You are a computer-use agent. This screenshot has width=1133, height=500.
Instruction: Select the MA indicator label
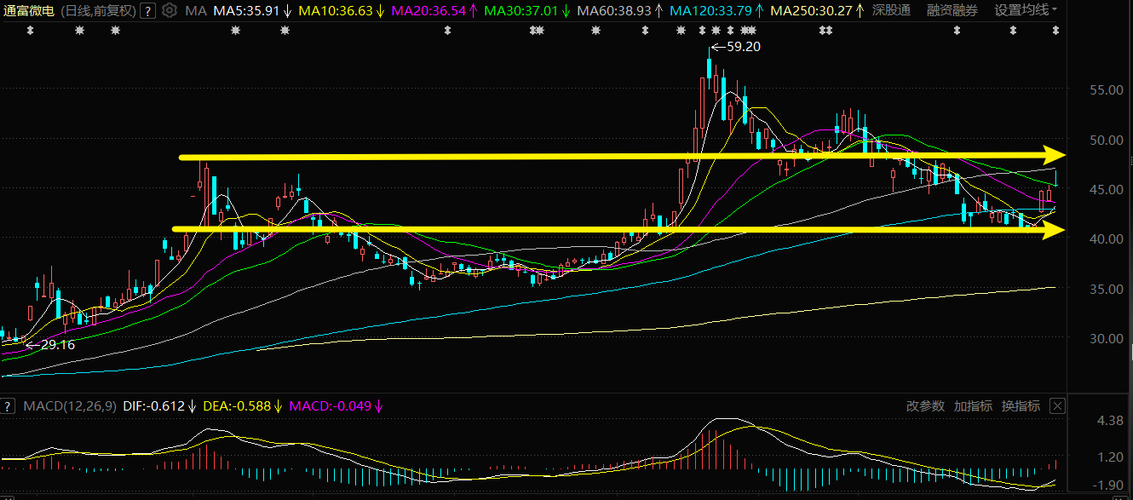(195, 11)
